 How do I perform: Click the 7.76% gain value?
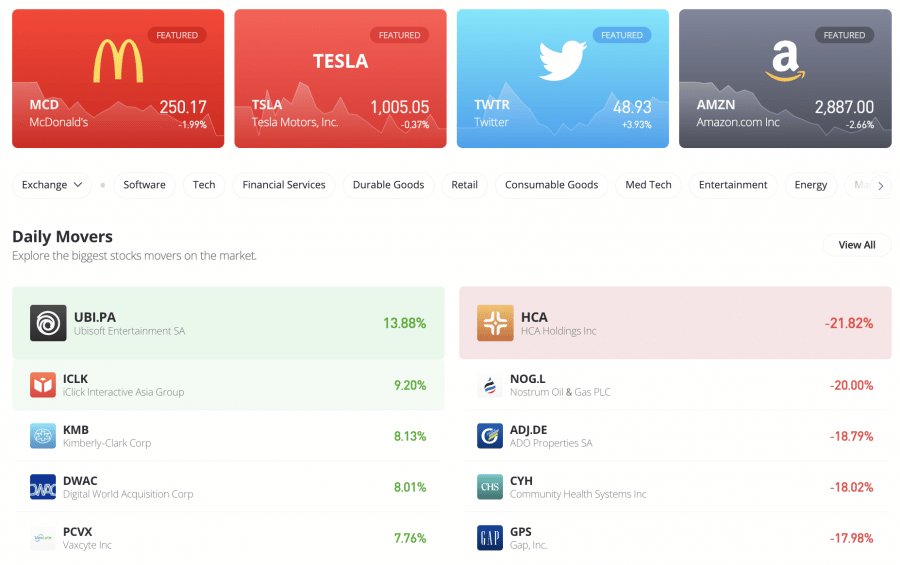[410, 539]
